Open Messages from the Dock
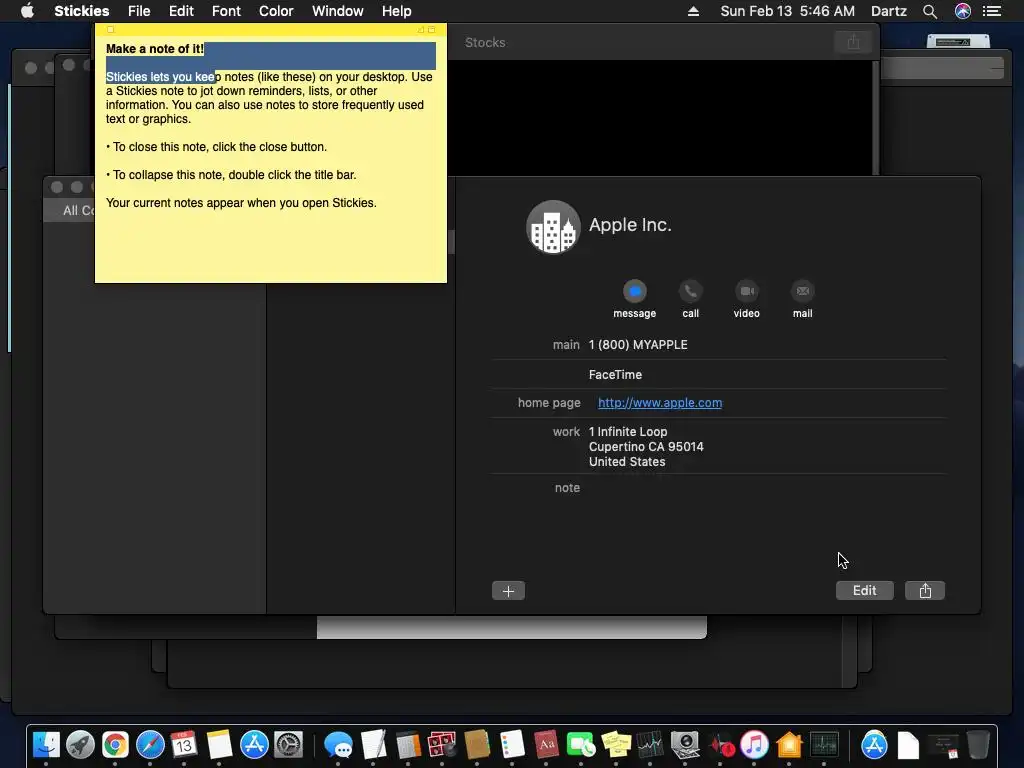The image size is (1024, 768). (x=338, y=744)
